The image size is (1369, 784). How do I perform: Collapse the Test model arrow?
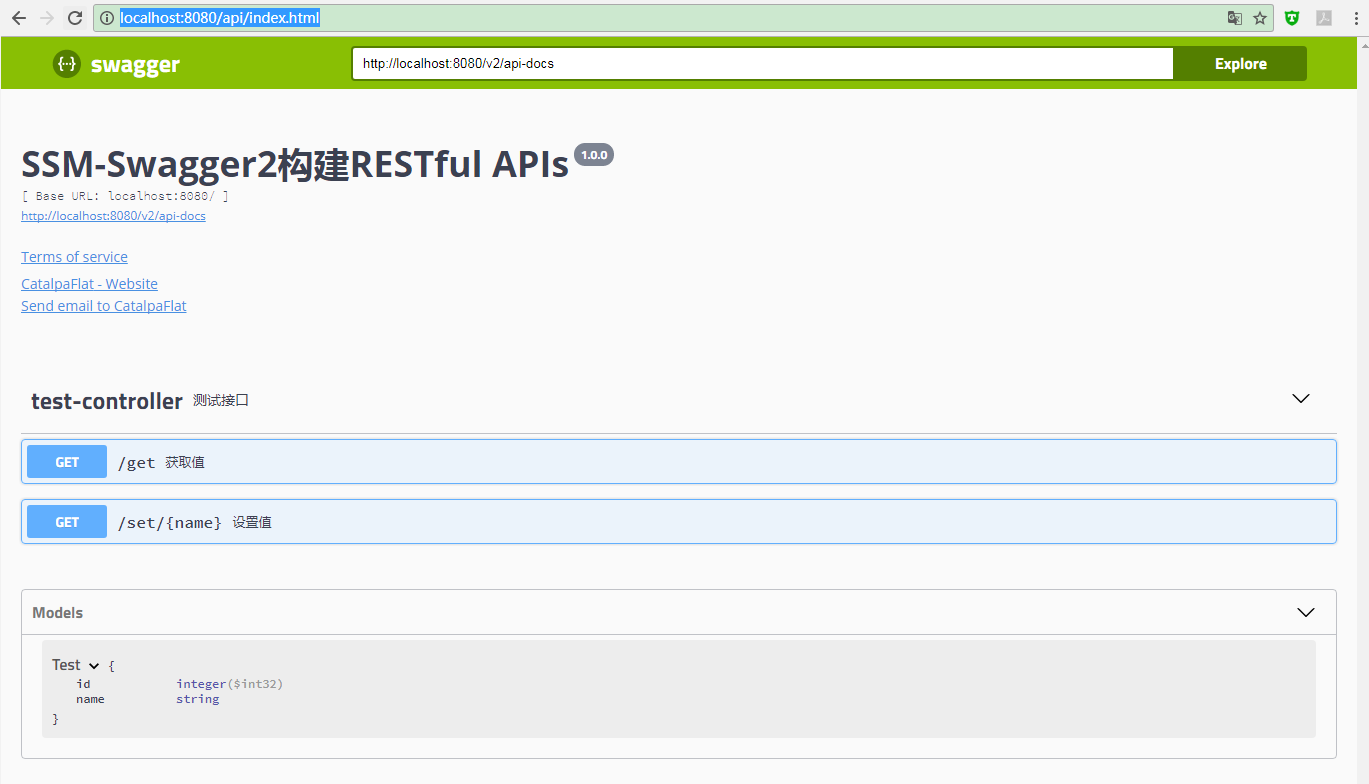pos(94,666)
